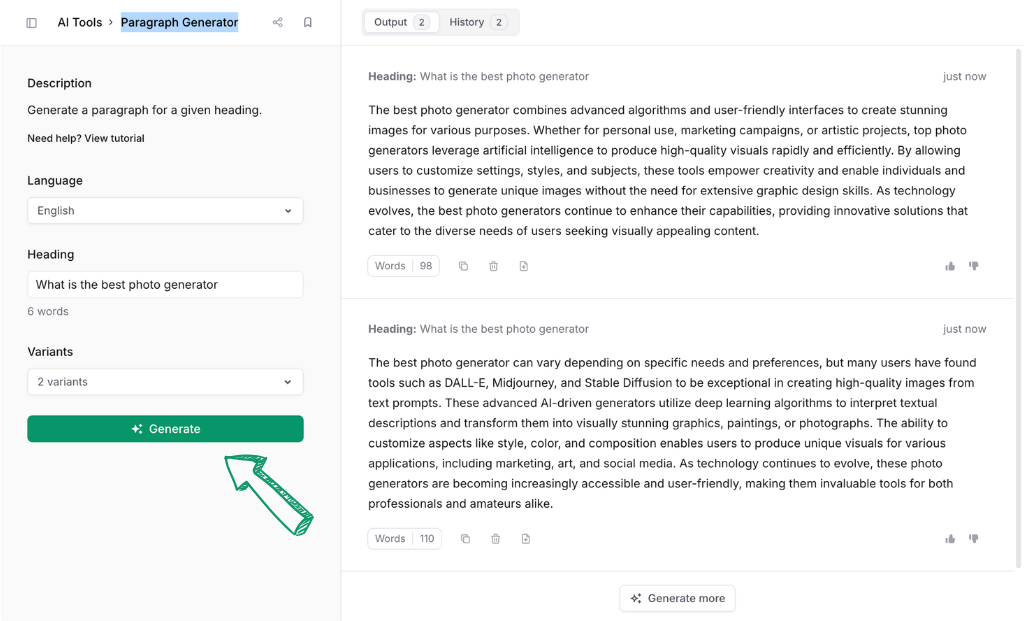Copy the first generated paragraph
The image size is (1024, 621).
[463, 266]
